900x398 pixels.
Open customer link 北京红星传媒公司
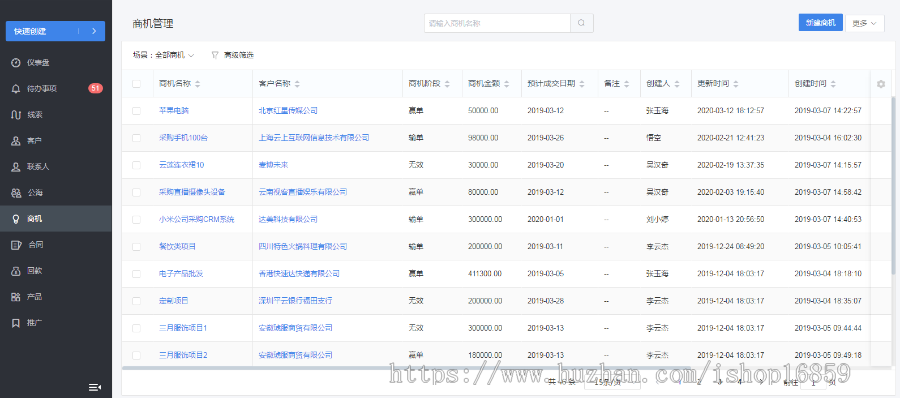click(x=288, y=111)
